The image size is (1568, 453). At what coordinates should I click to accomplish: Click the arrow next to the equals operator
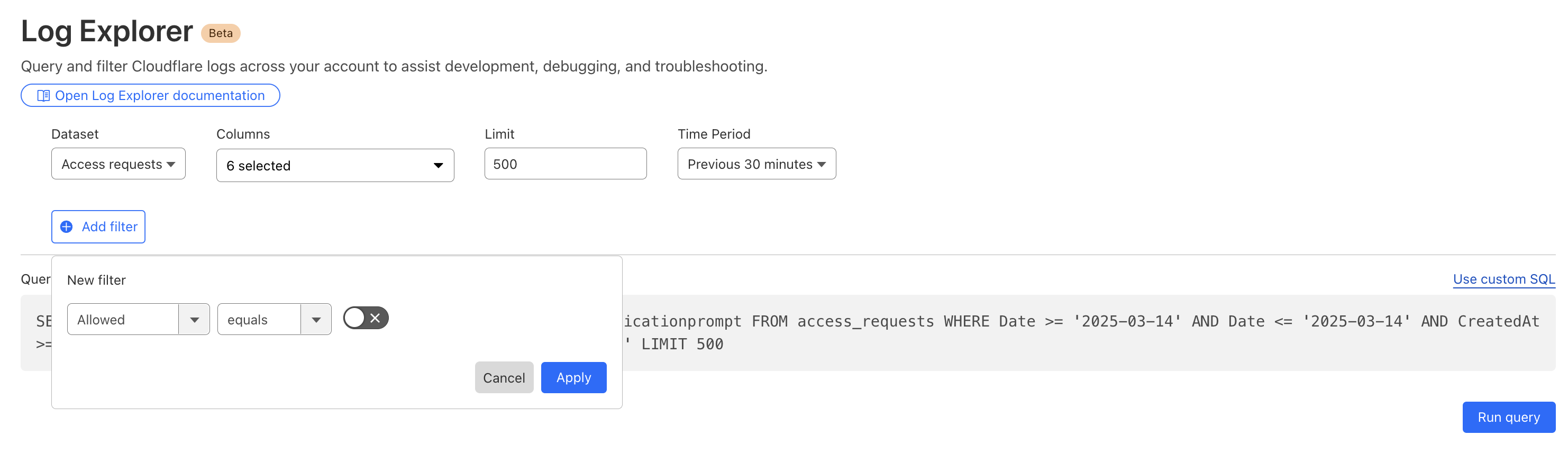[316, 320]
